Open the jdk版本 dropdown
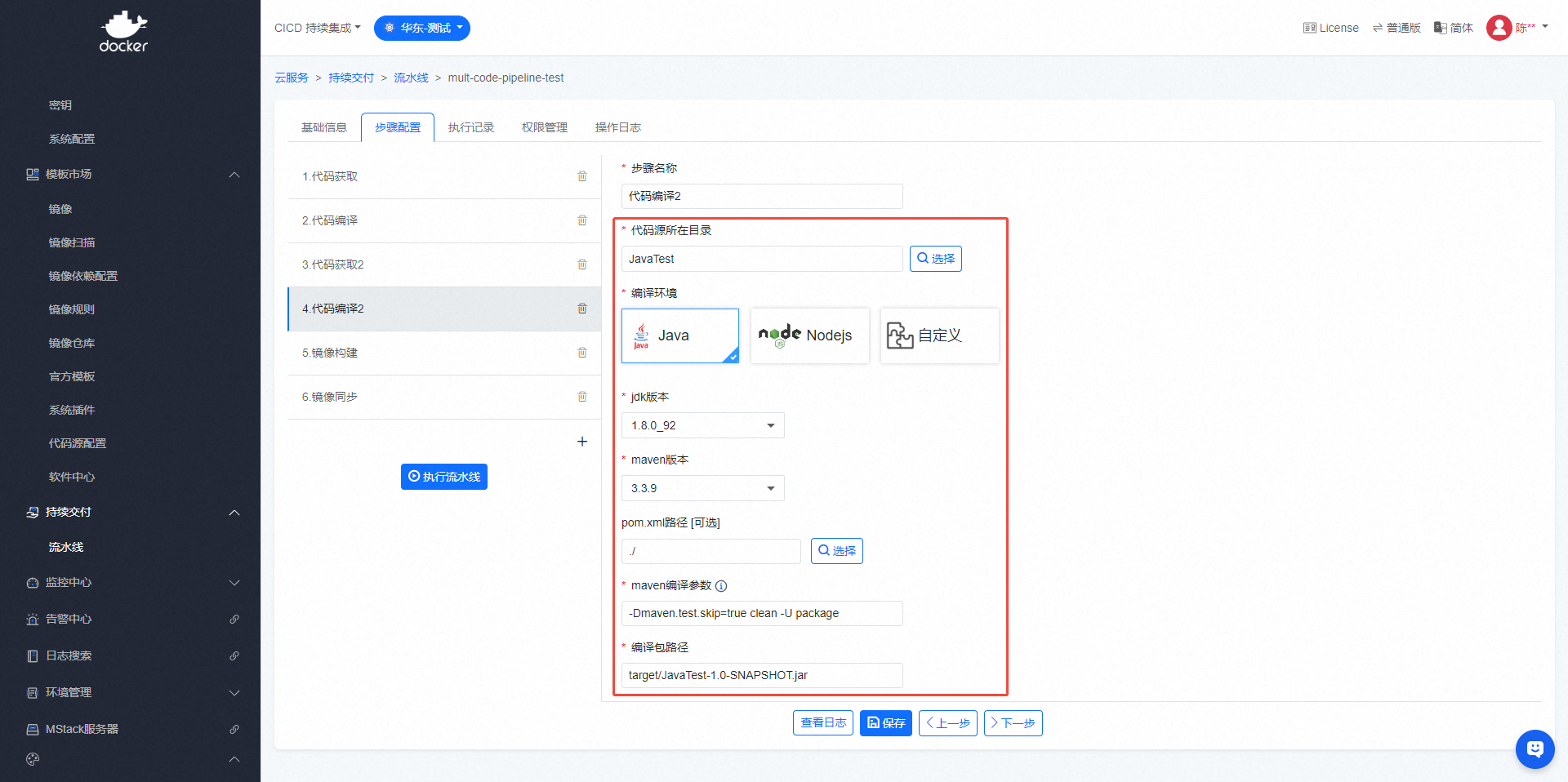 (702, 425)
